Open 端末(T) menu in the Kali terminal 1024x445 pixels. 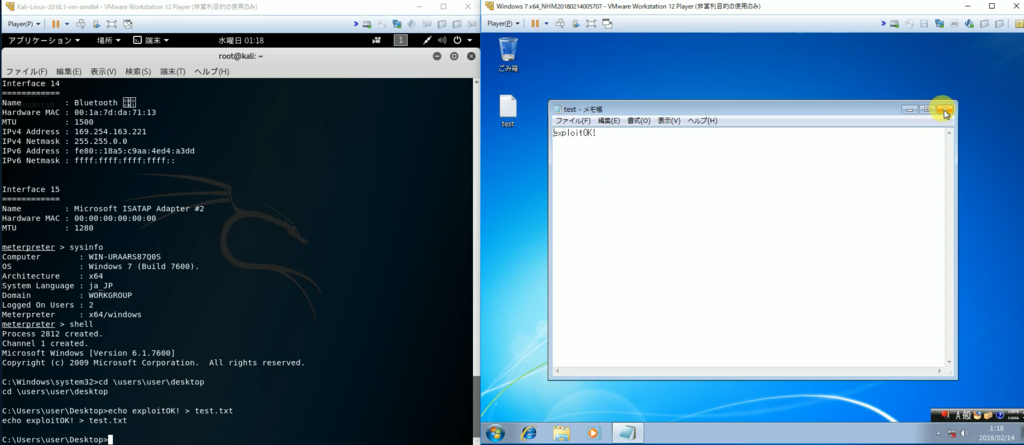pos(172,71)
